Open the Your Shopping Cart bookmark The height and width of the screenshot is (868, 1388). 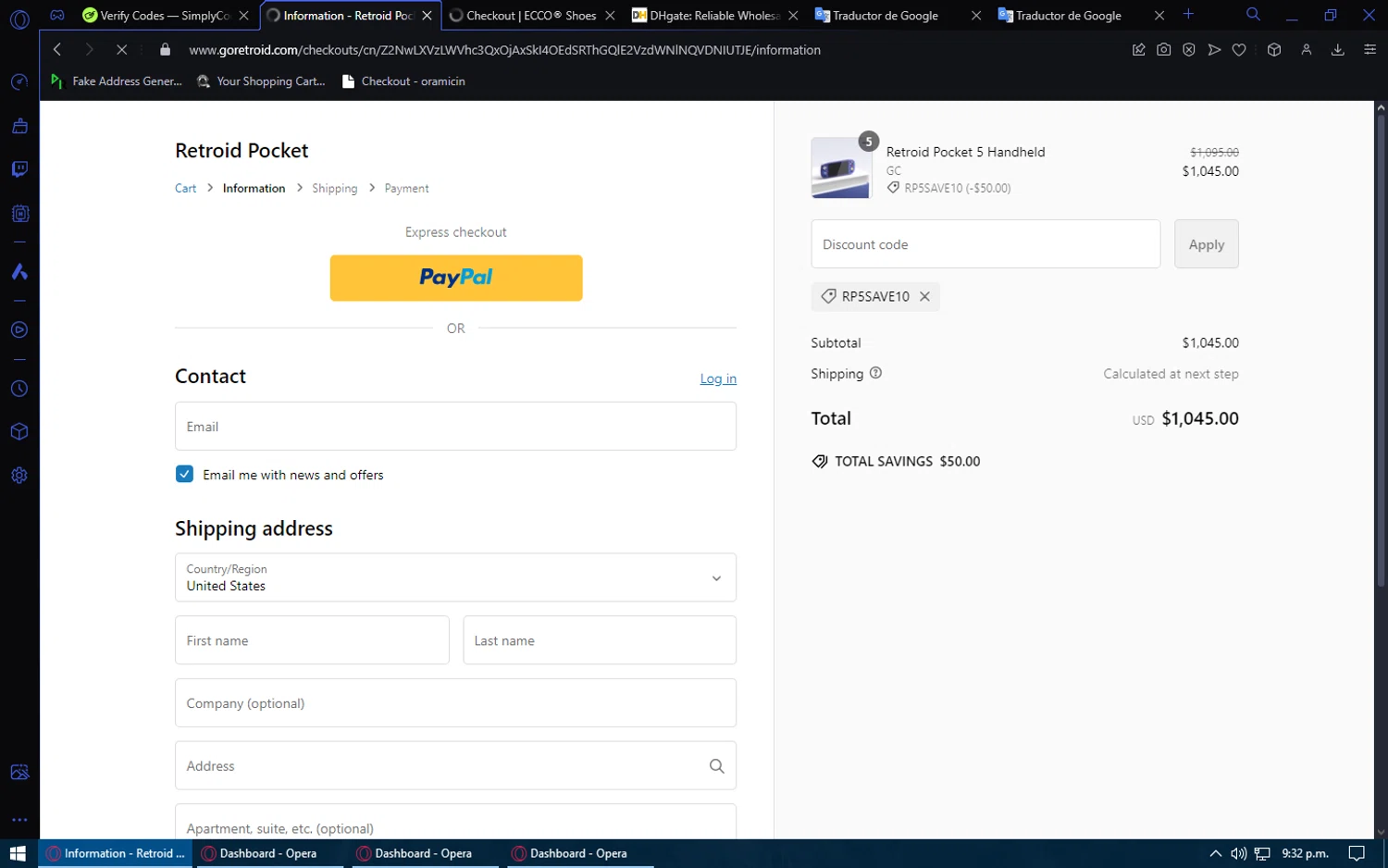[x=262, y=81]
